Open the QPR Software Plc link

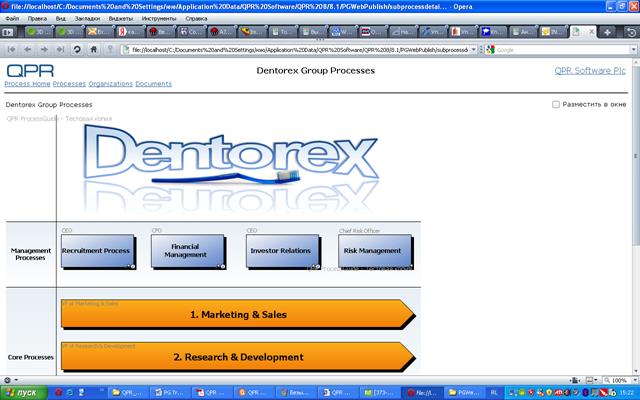tap(590, 71)
